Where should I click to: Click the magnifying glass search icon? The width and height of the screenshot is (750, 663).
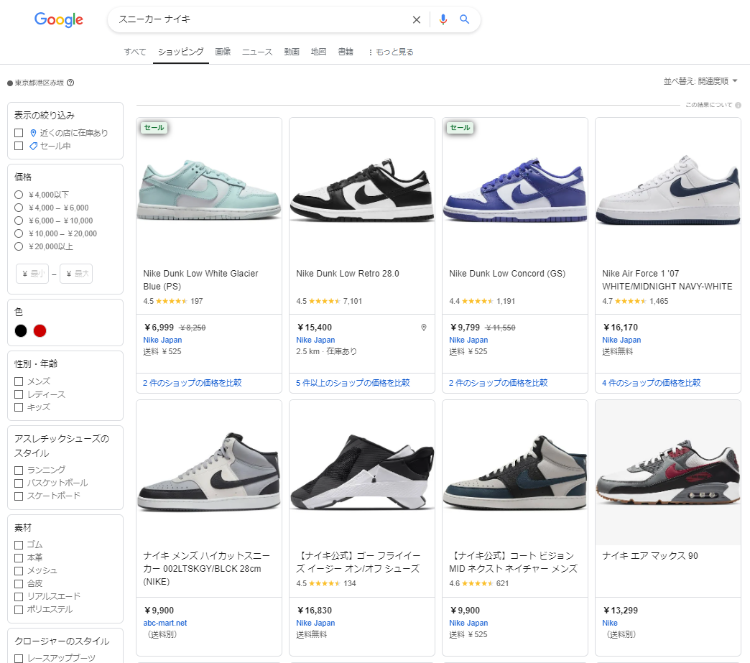464,19
